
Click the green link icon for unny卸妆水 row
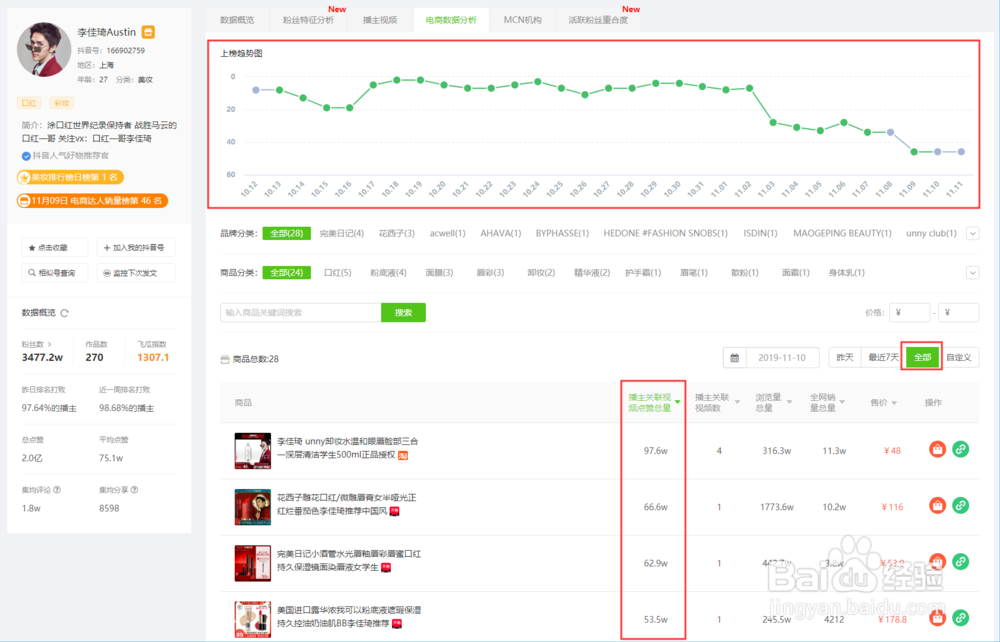pyautogui.click(x=960, y=449)
